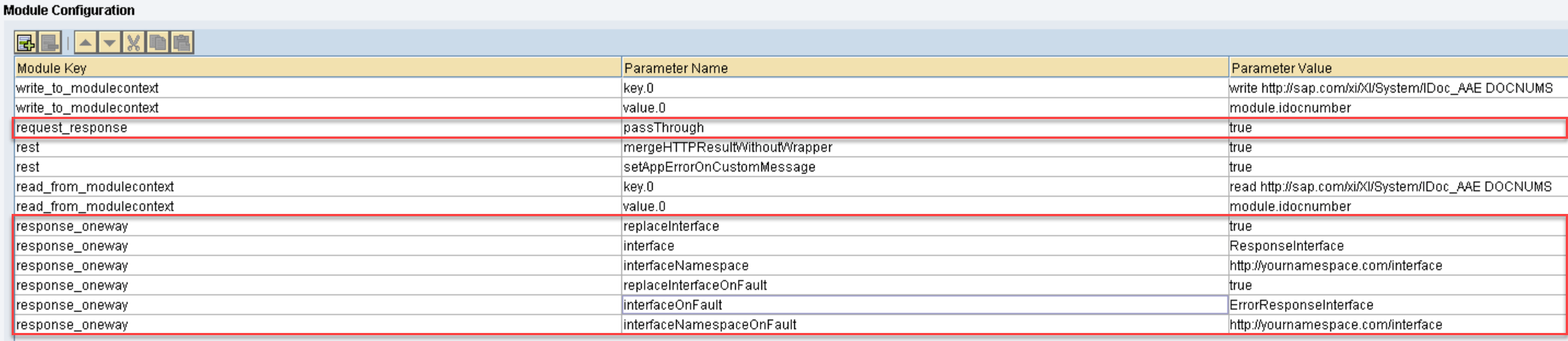The height and width of the screenshot is (341, 1568).
Task: Select namespace URL value of interfaceNamespaceOnFault
Action: 1398,325
